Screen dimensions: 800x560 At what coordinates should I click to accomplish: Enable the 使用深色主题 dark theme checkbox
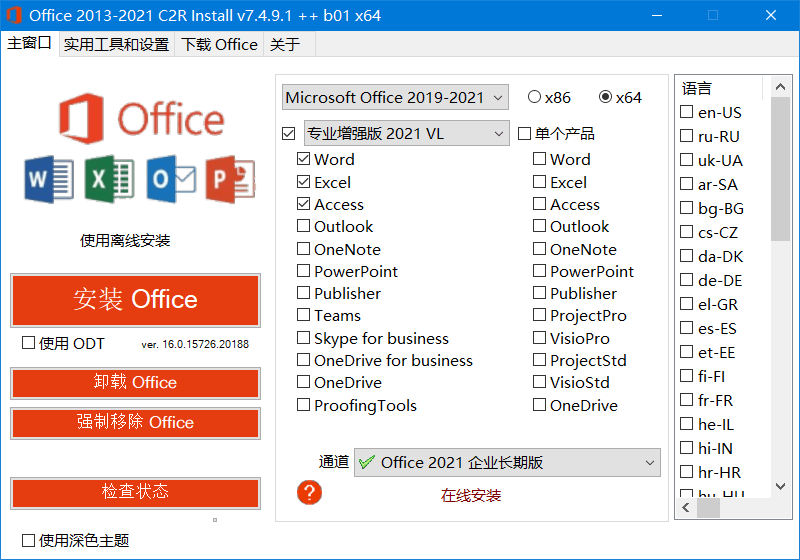(x=28, y=540)
